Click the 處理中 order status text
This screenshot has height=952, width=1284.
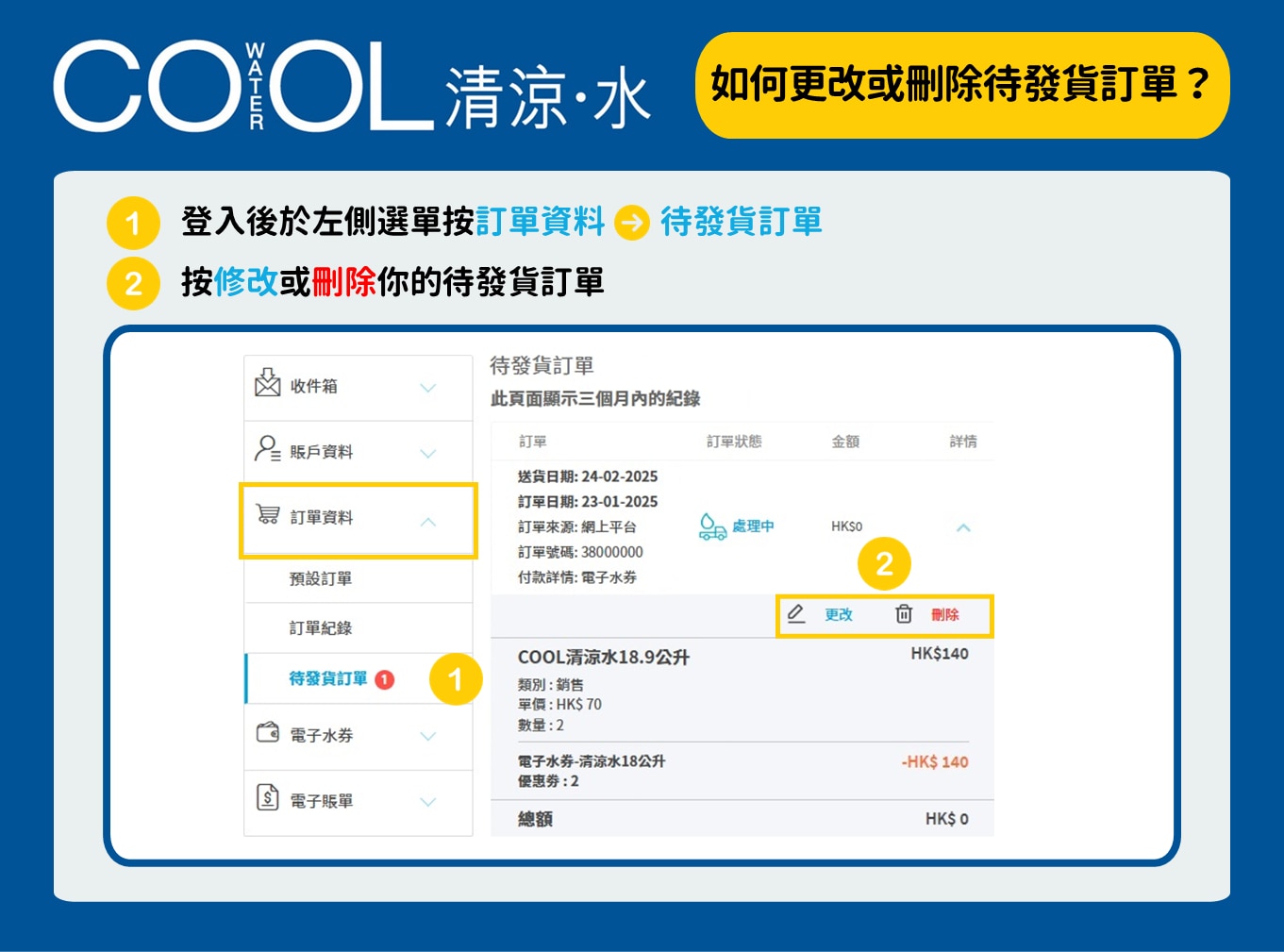pyautogui.click(x=753, y=526)
